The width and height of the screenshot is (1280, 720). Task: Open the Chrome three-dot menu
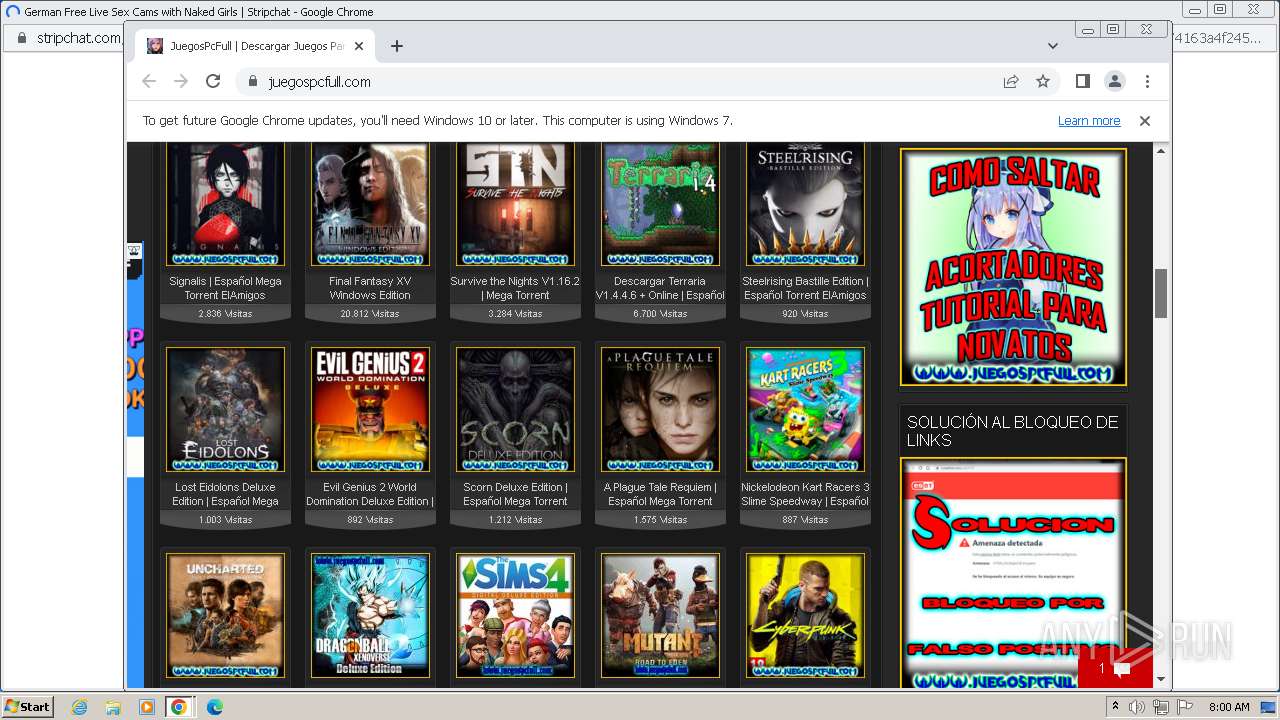(x=1147, y=81)
